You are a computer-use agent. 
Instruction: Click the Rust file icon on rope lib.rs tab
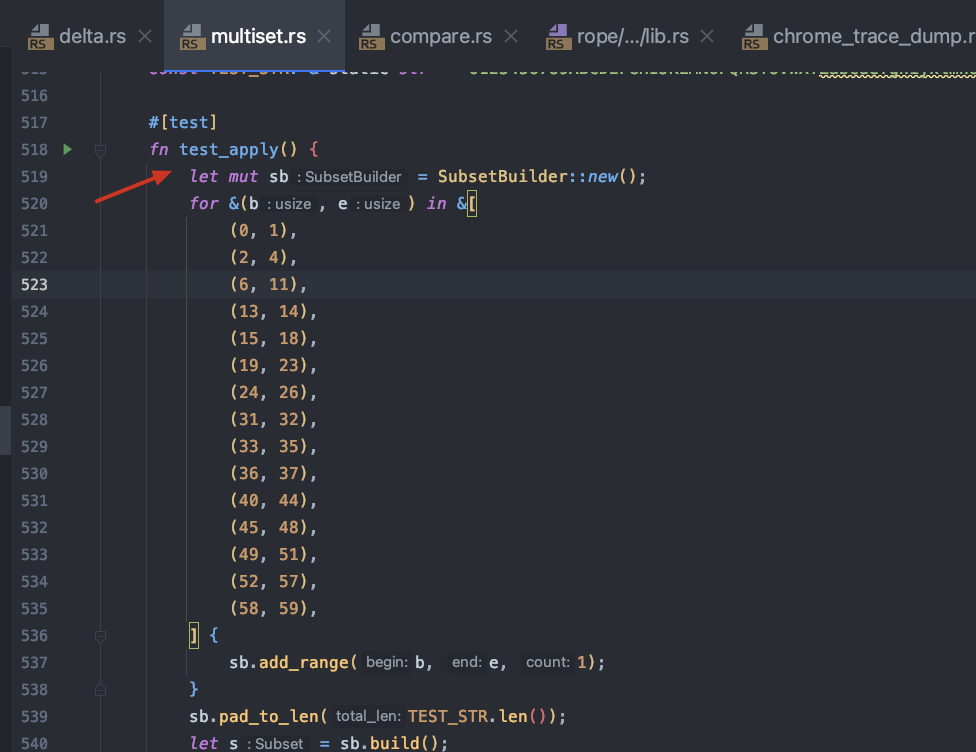coord(558,37)
